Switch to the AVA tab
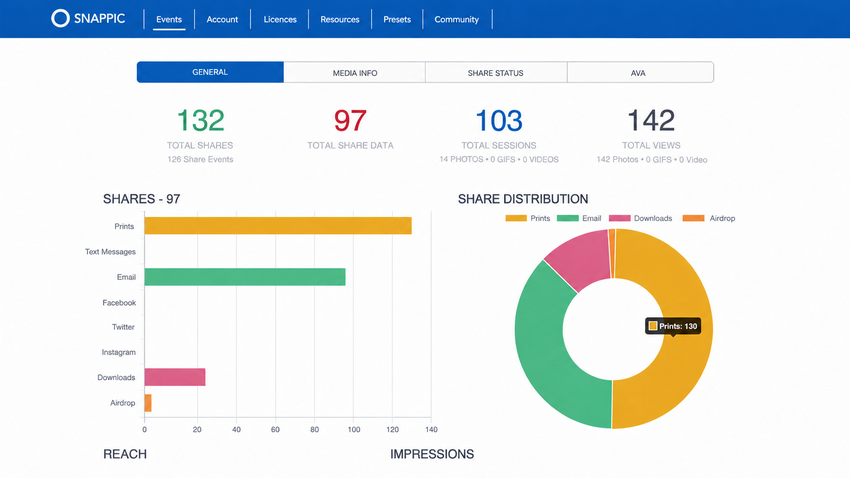This screenshot has height=478, width=850. click(x=640, y=73)
